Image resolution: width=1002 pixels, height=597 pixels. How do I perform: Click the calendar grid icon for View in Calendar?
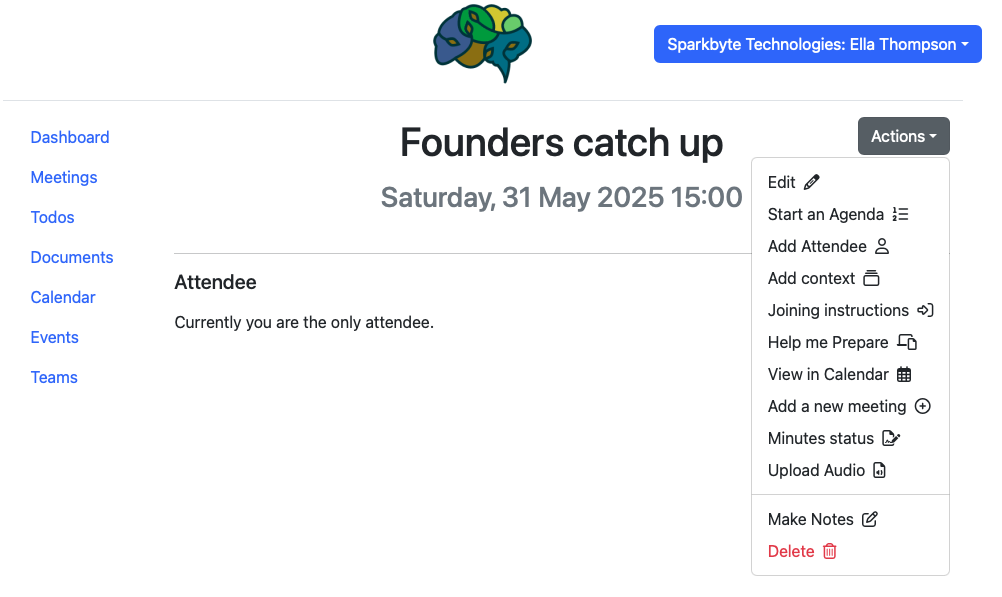[904, 374]
